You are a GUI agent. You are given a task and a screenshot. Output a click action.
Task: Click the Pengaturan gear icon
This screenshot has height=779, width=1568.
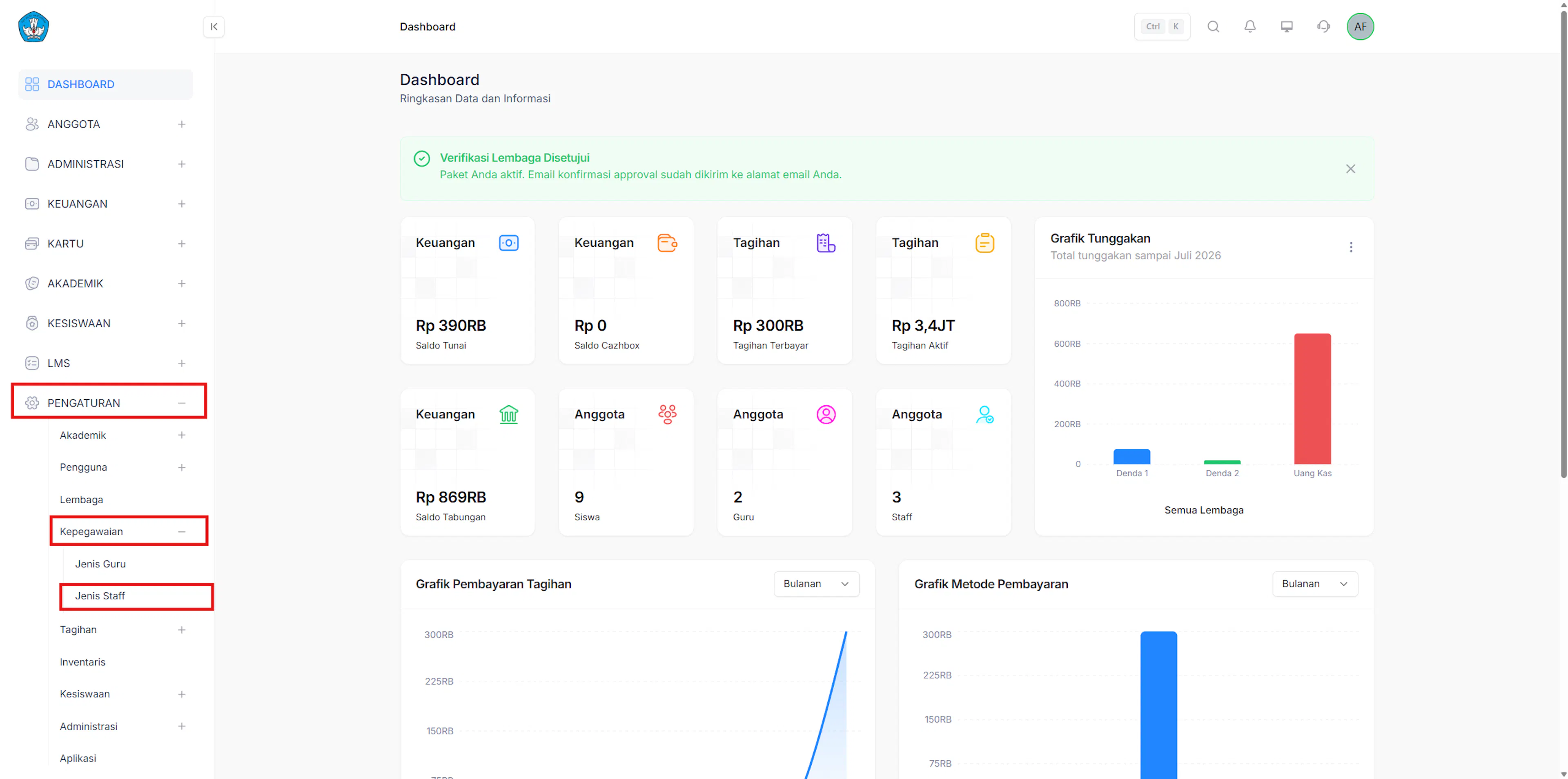(32, 403)
